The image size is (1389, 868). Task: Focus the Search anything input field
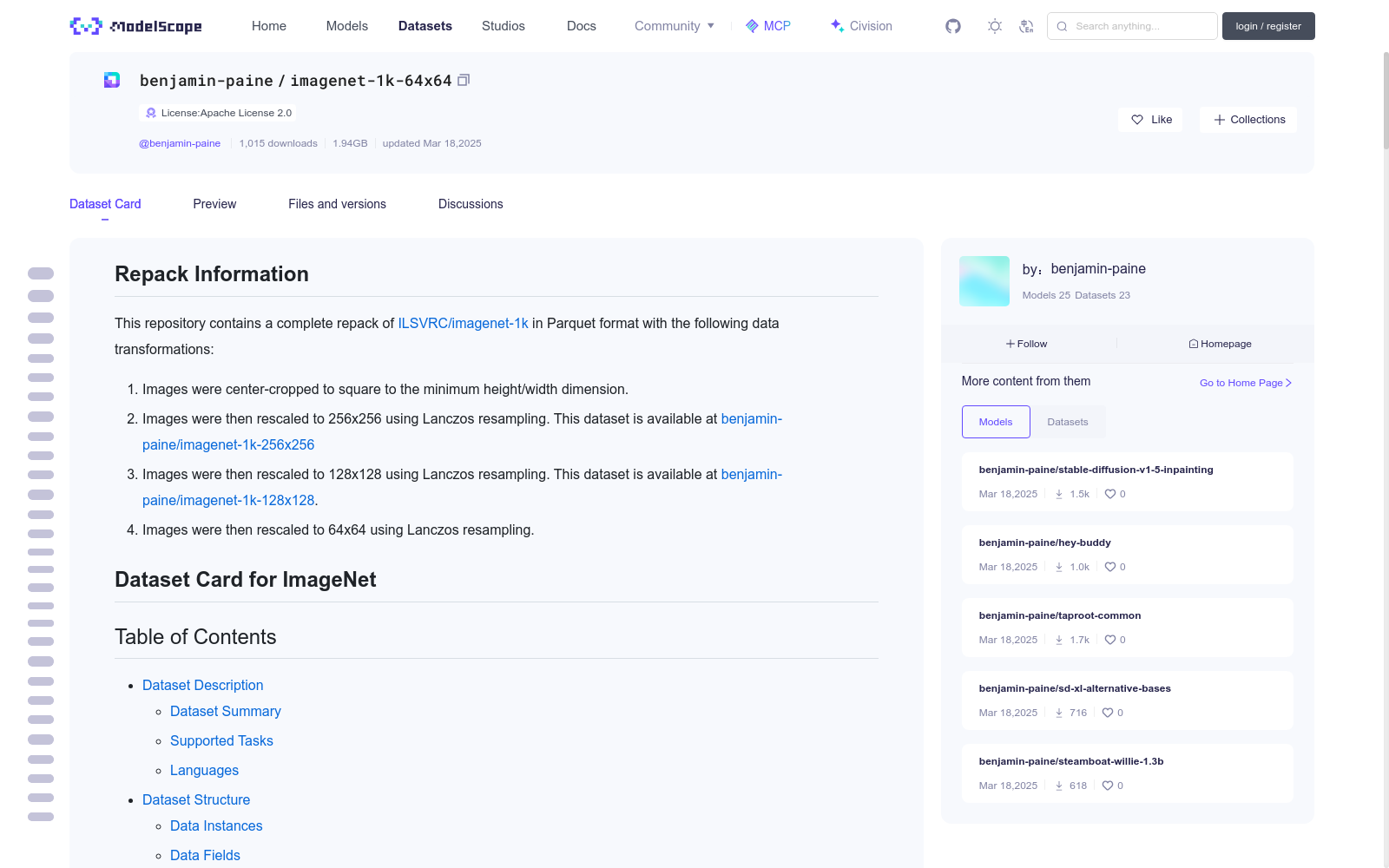point(1132,26)
